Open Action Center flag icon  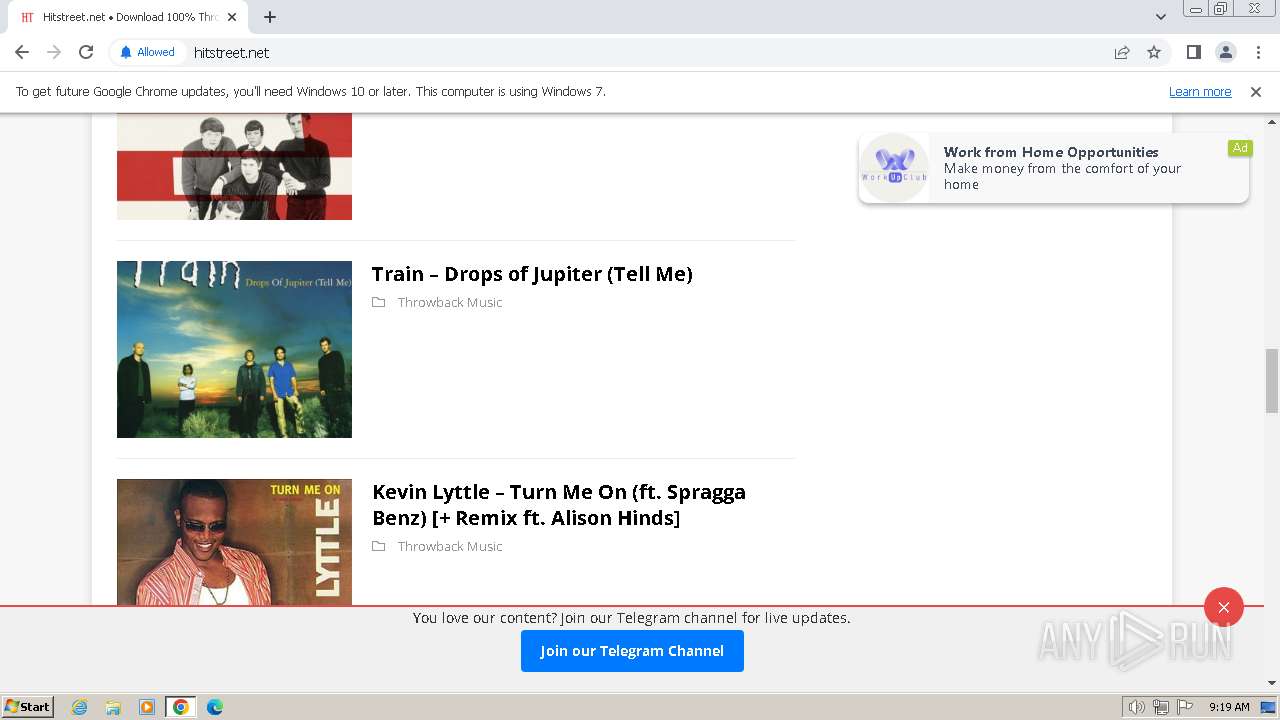(1185, 707)
